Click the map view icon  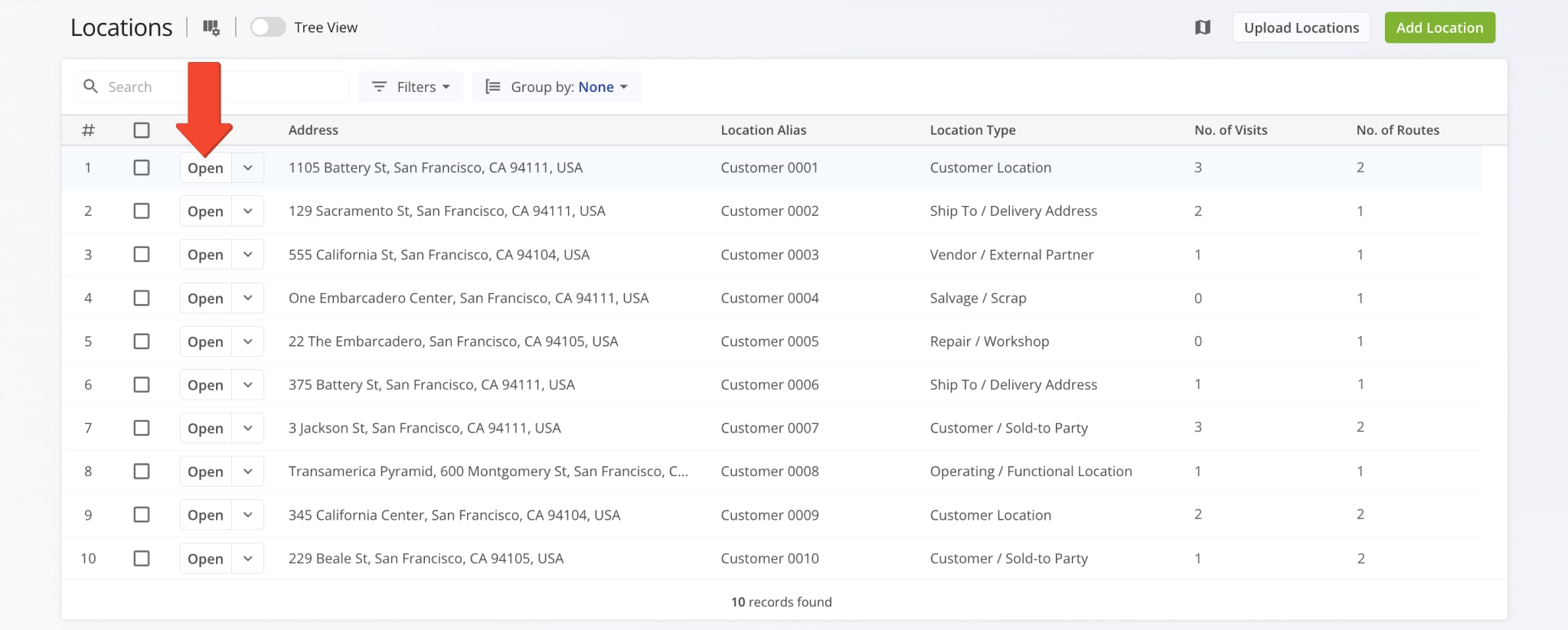[x=1202, y=28]
